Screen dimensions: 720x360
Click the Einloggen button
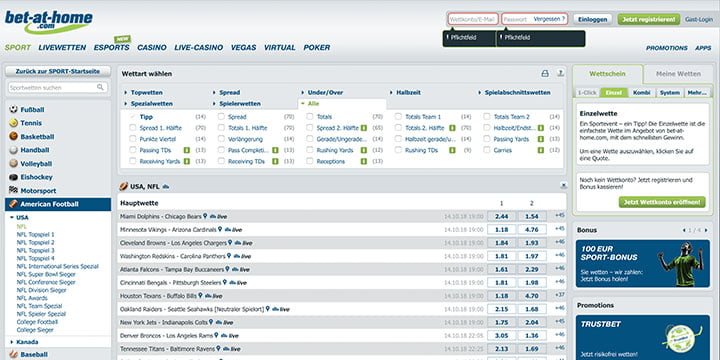pyautogui.click(x=592, y=19)
